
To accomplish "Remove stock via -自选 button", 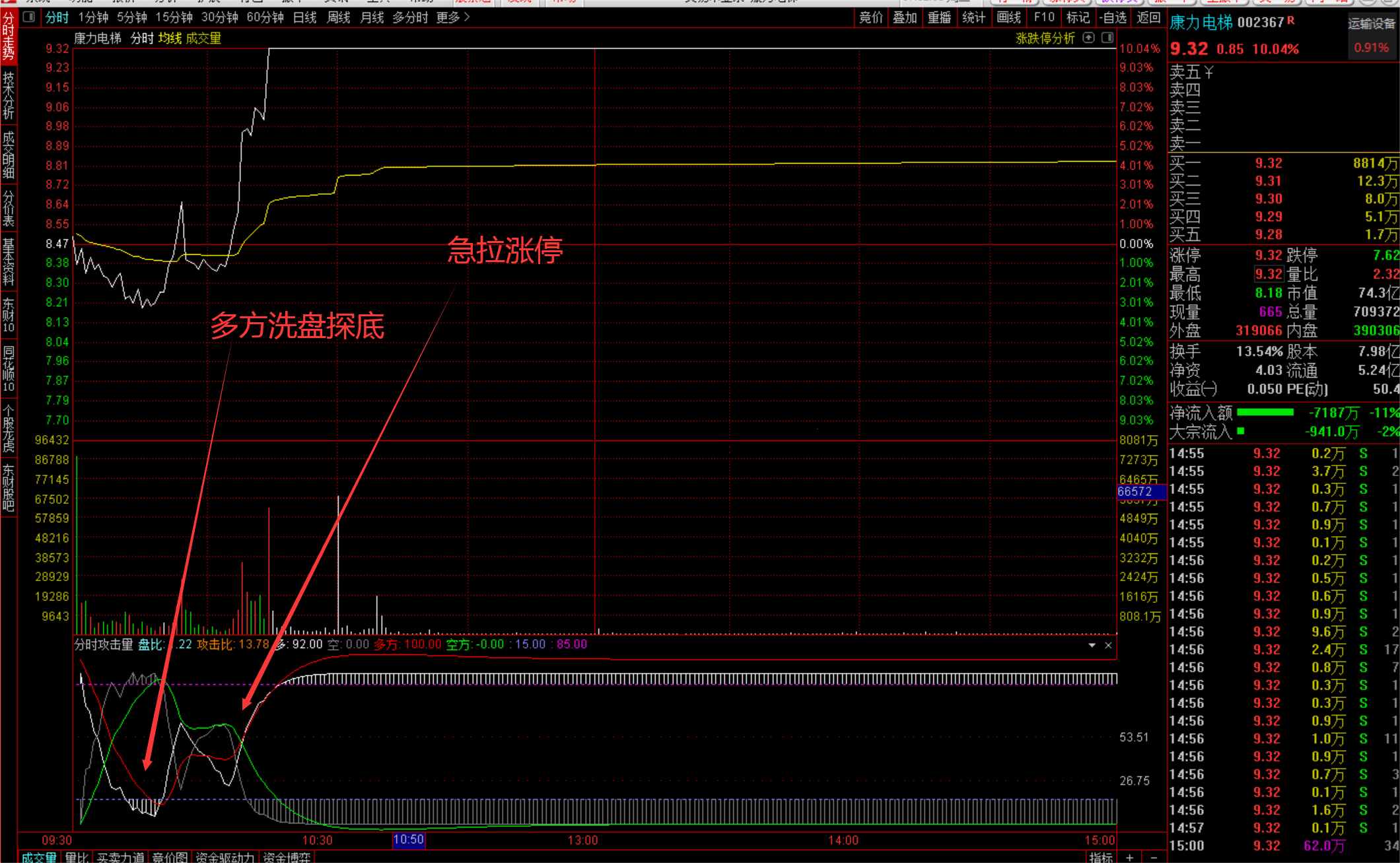I will (x=1113, y=18).
